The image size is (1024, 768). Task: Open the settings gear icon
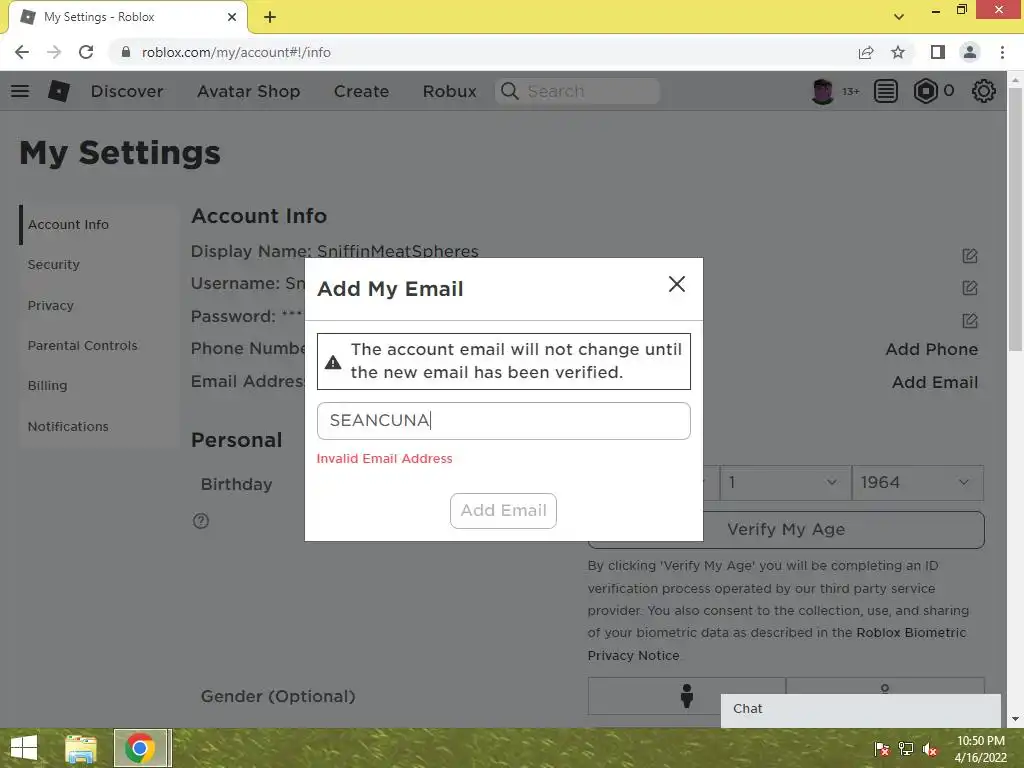click(984, 91)
